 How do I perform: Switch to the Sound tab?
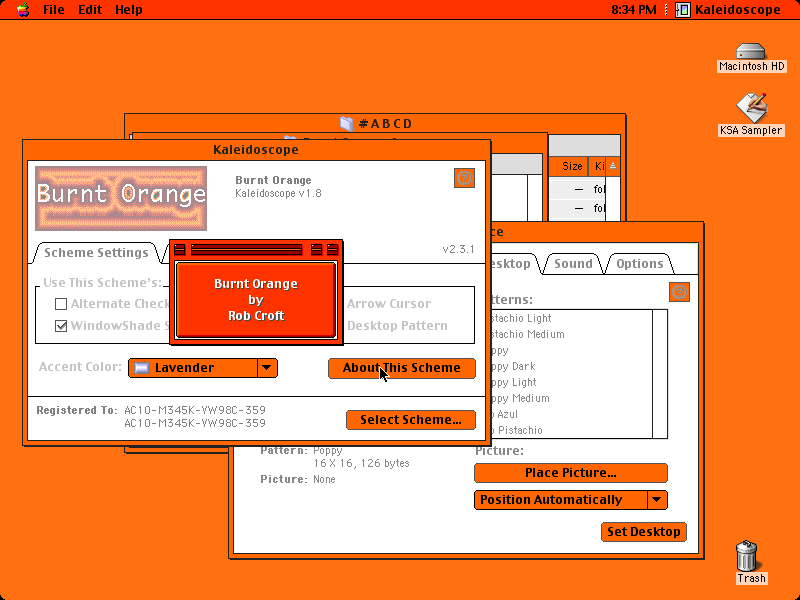[573, 264]
